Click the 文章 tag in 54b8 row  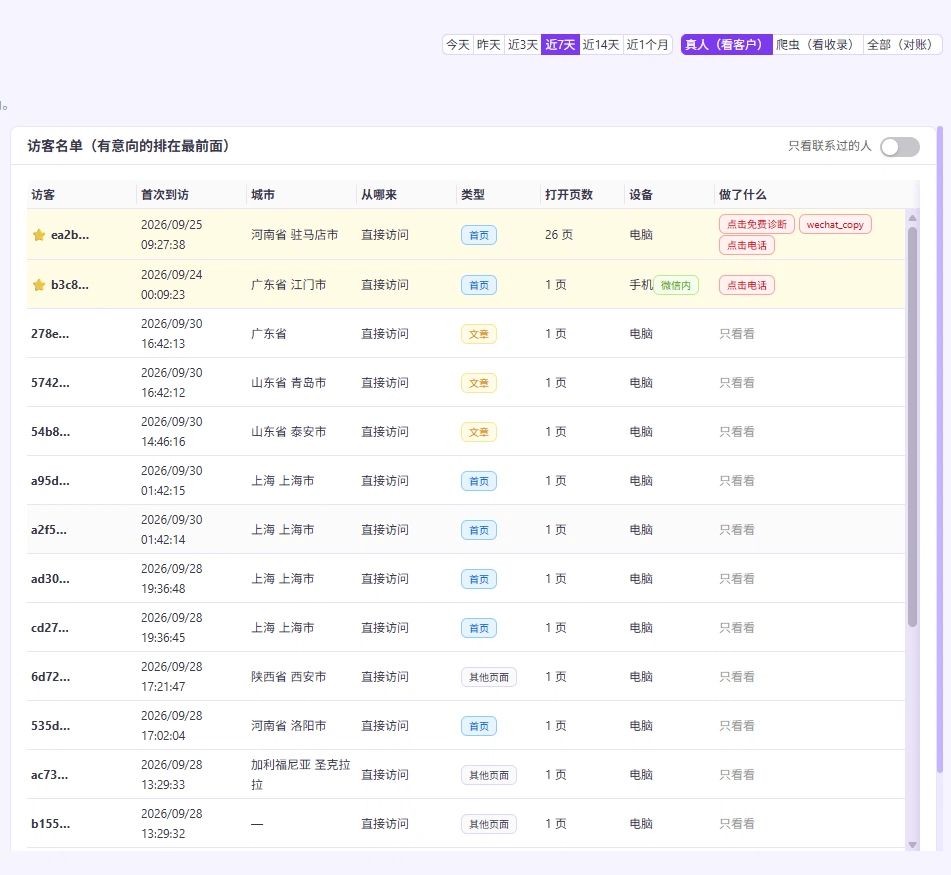pyautogui.click(x=479, y=432)
